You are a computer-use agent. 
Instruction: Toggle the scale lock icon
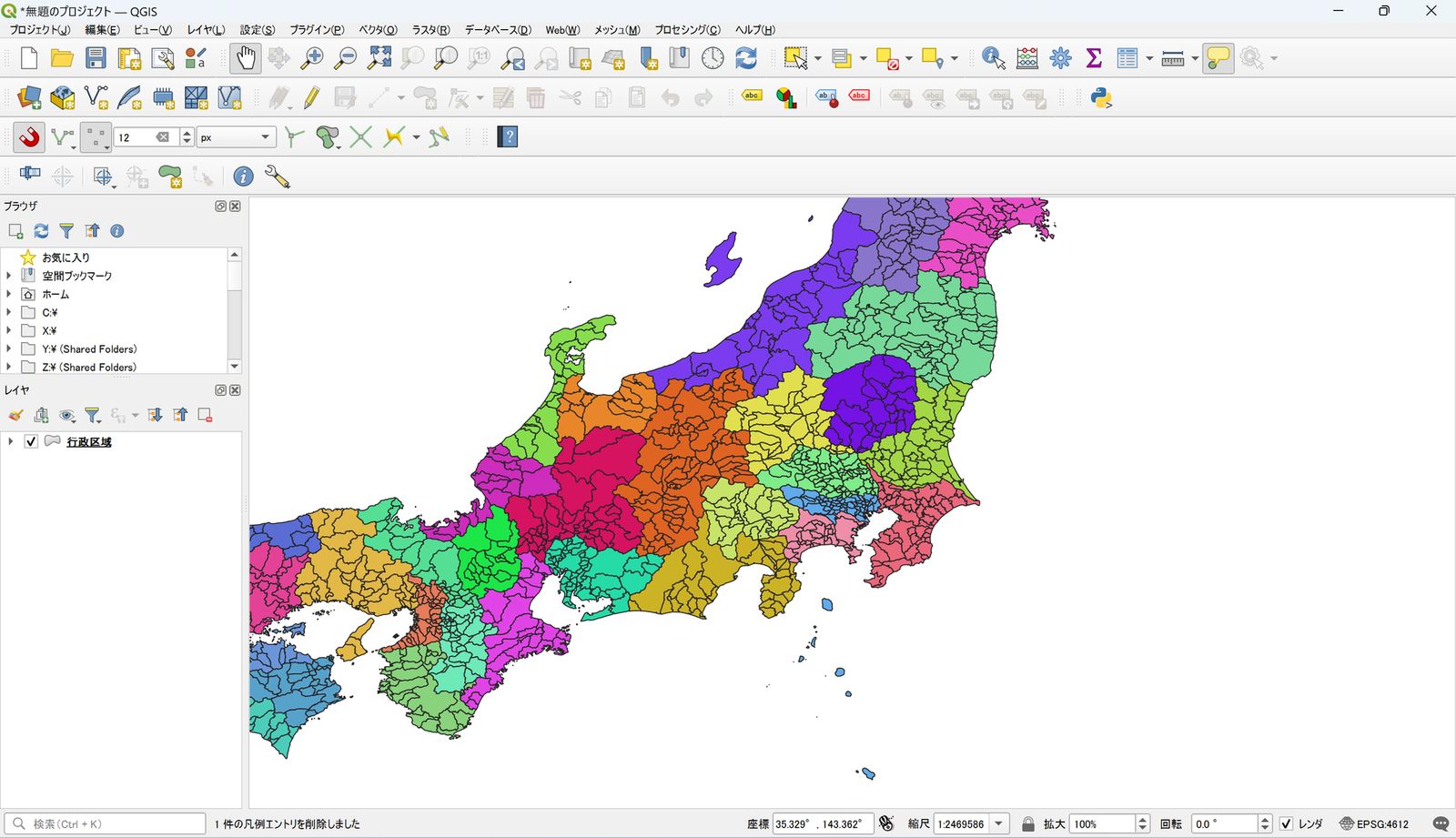[1027, 823]
